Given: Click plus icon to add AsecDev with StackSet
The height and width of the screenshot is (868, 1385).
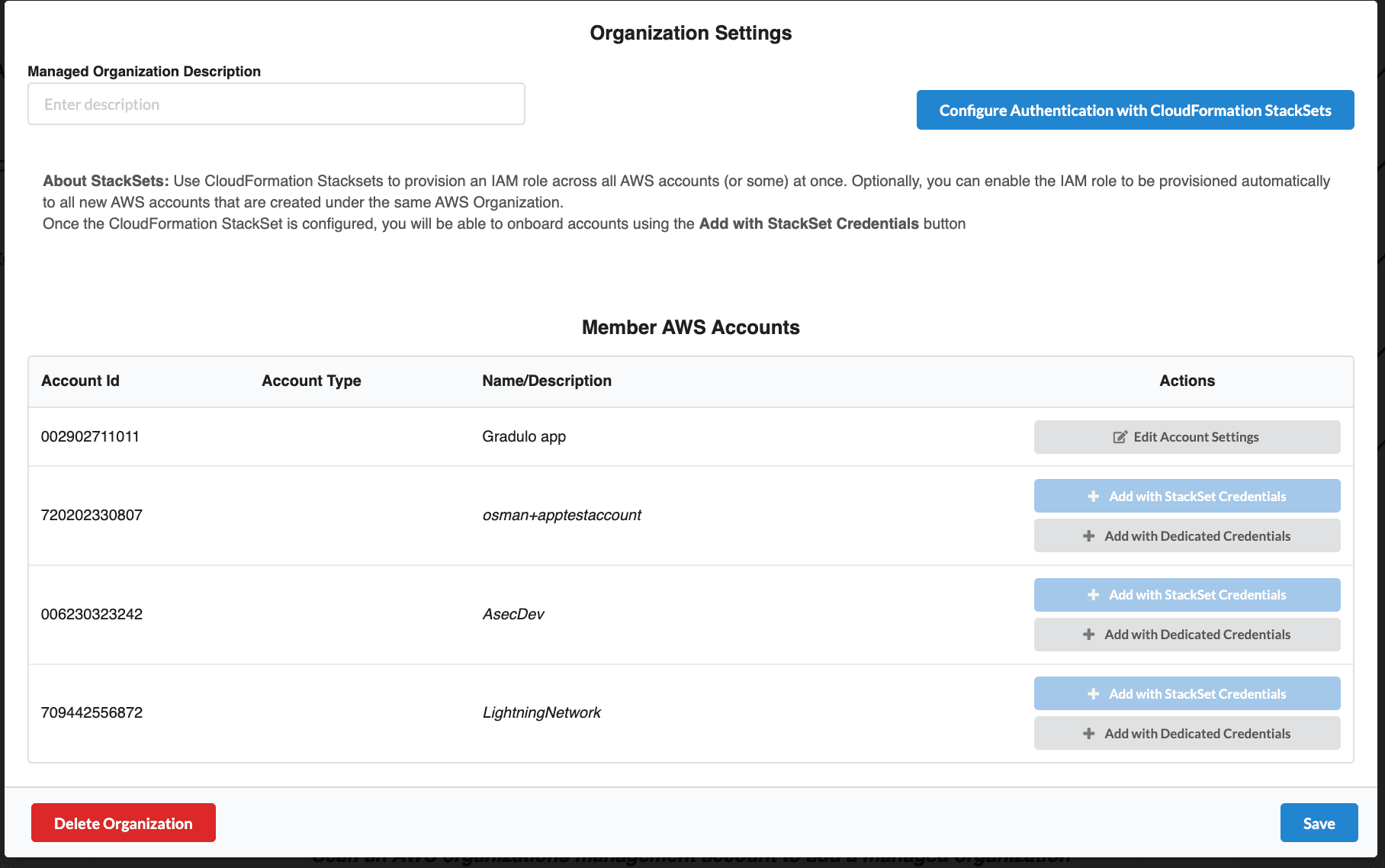Looking at the screenshot, I should [1093, 594].
